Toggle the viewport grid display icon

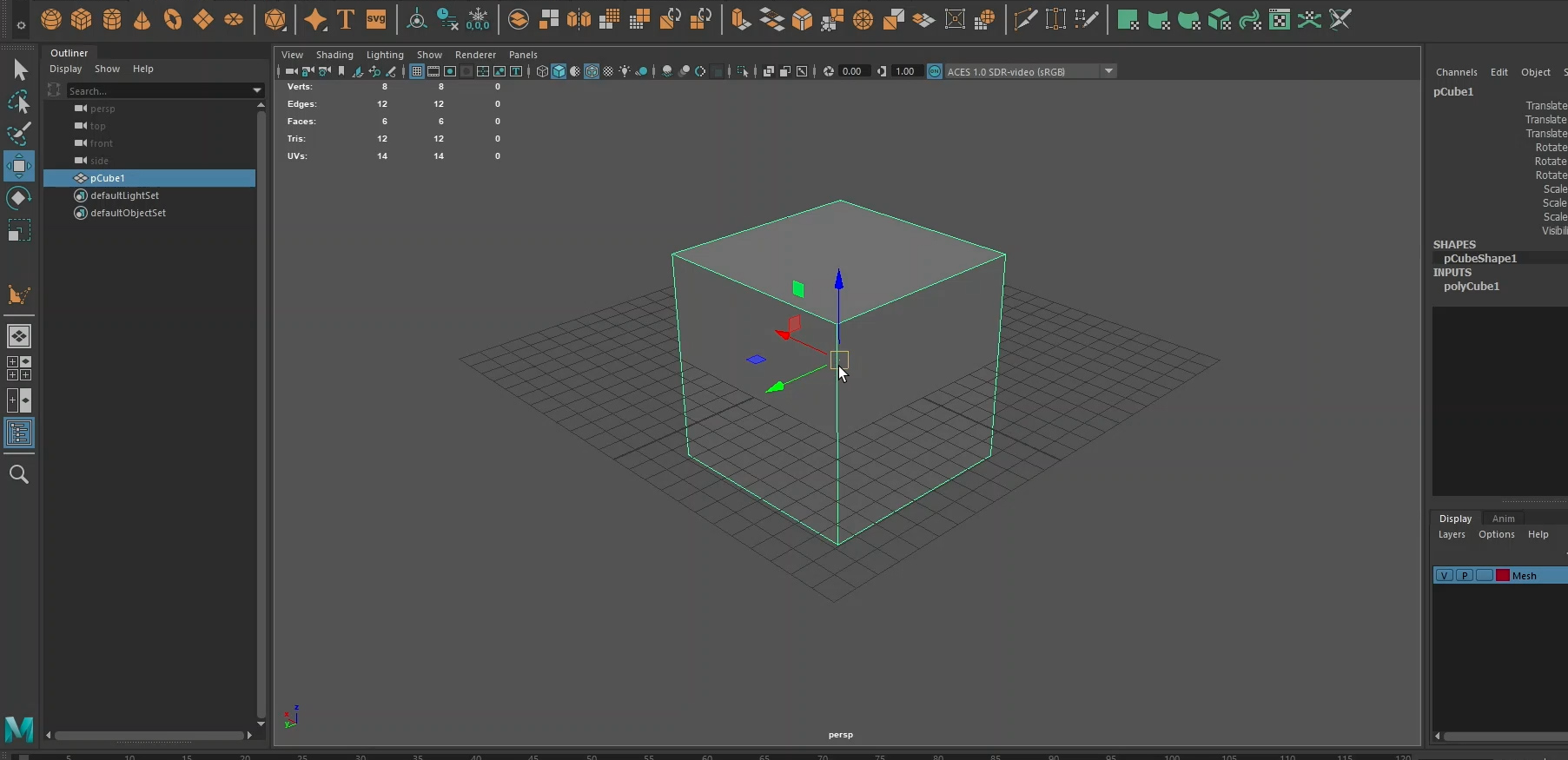coord(417,71)
